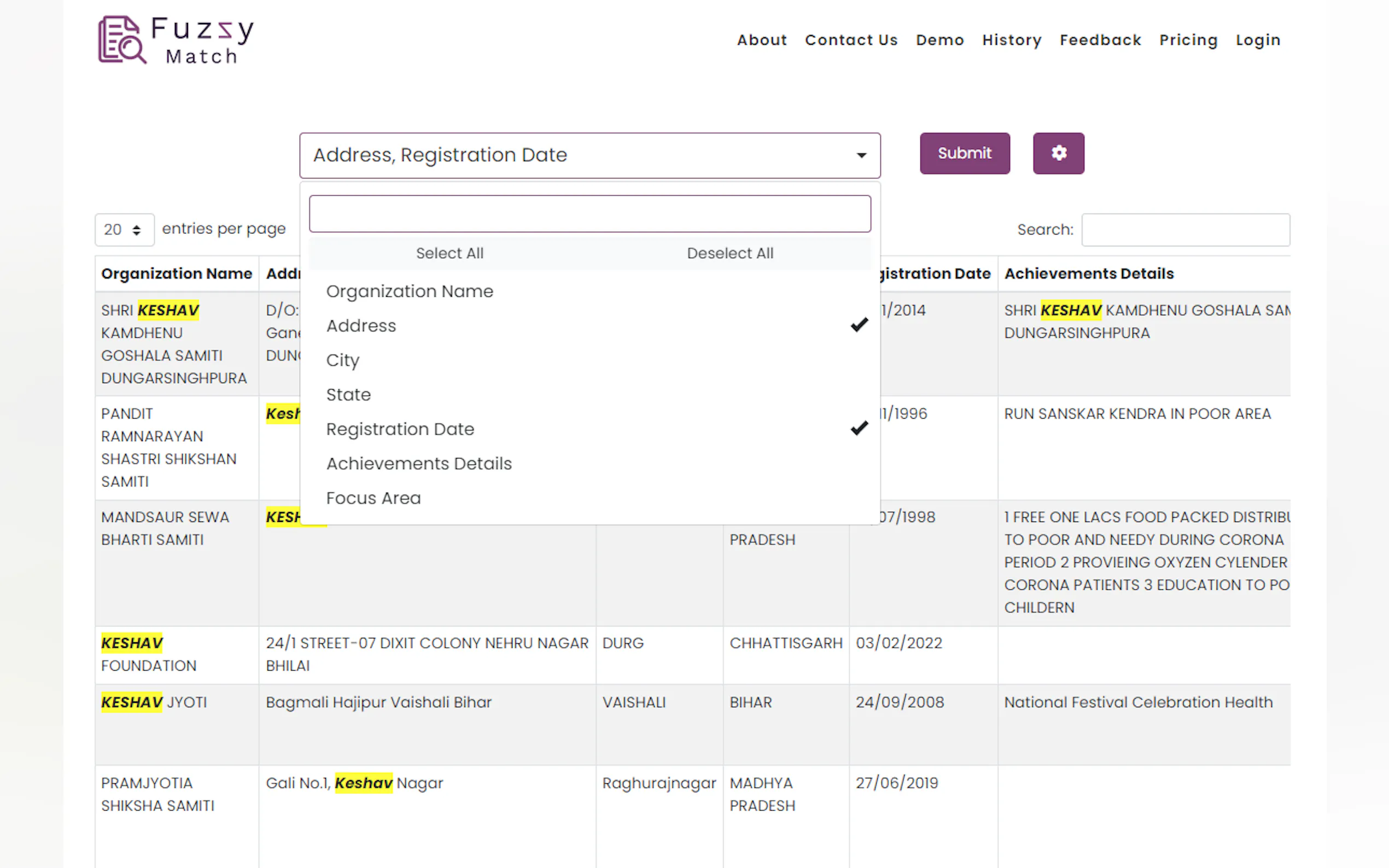Select the State option in dropdown

click(x=348, y=395)
